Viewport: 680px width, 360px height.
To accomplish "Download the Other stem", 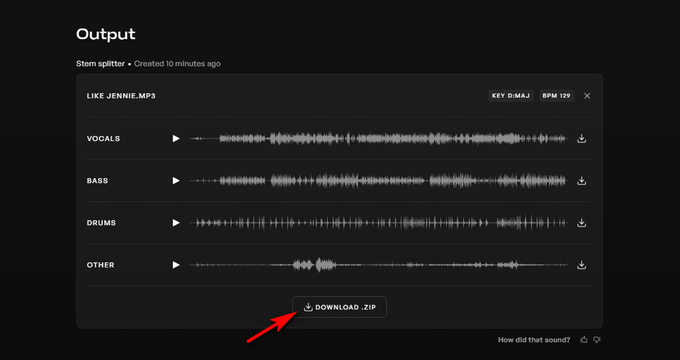I will 582,265.
